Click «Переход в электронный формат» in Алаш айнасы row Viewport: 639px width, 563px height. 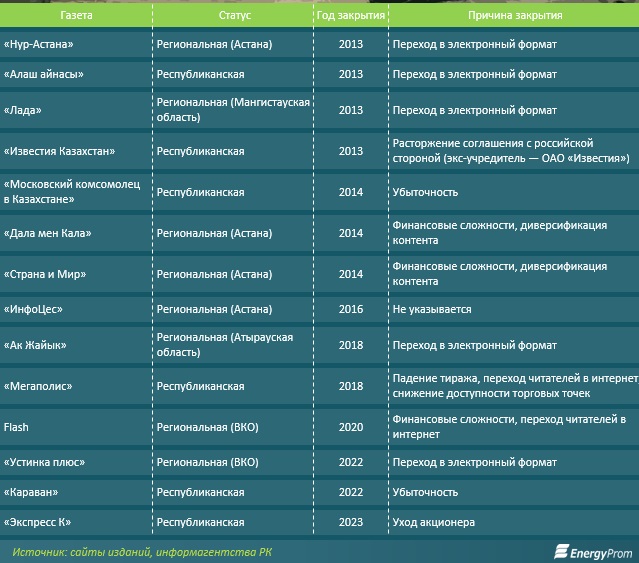coord(474,74)
